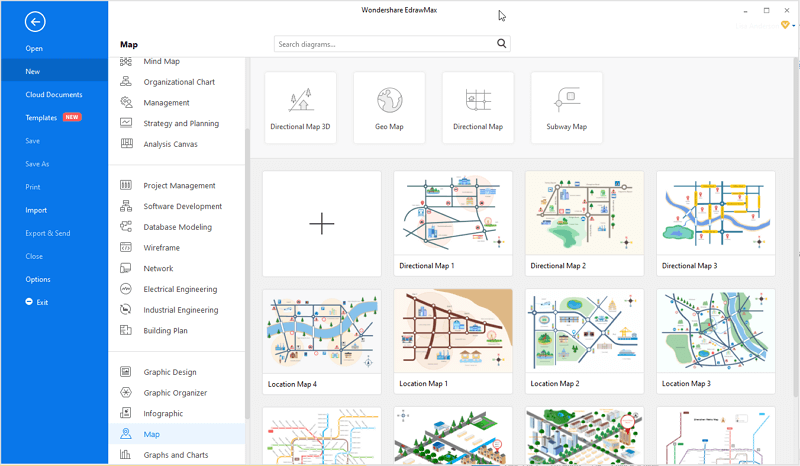Click the premium heart badge icon

(x=785, y=24)
